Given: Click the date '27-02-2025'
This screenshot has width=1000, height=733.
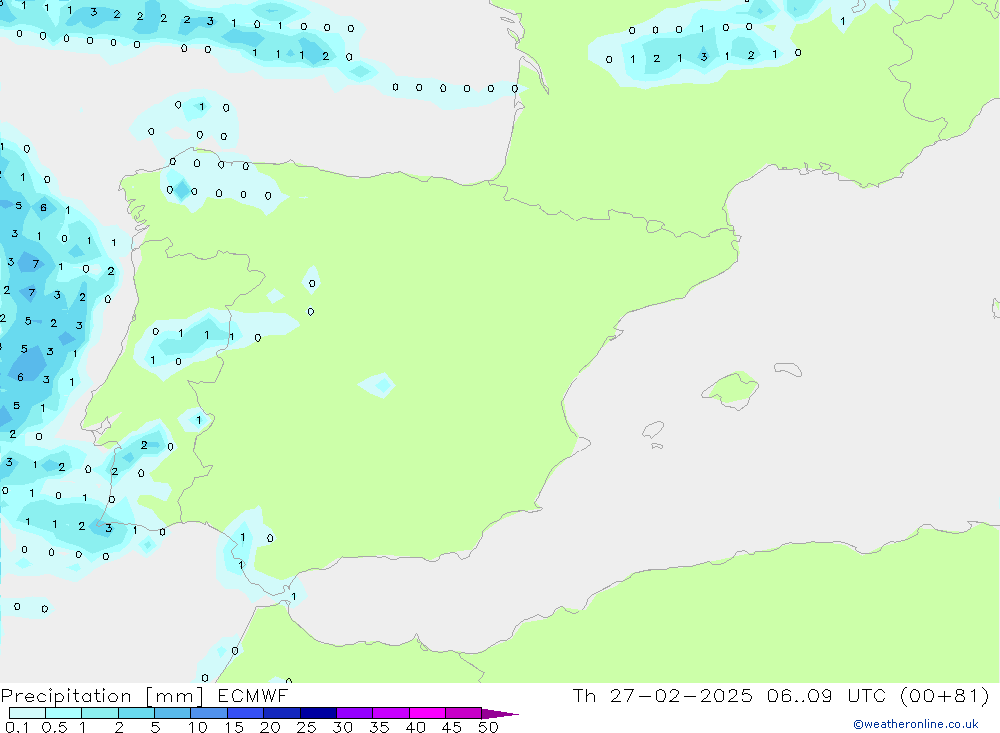Looking at the screenshot, I should [x=681, y=695].
